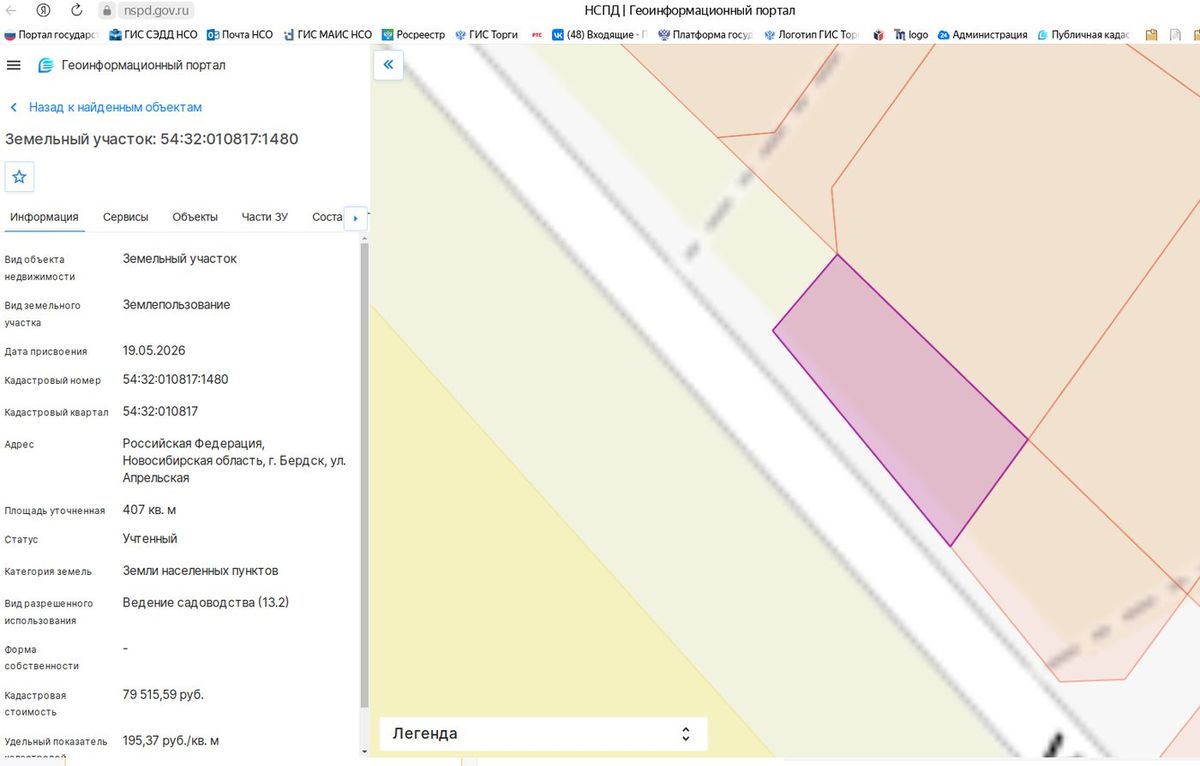Open the ГИС Торги bookmark
Image resolution: width=1200 pixels, height=766 pixels.
tap(486, 34)
